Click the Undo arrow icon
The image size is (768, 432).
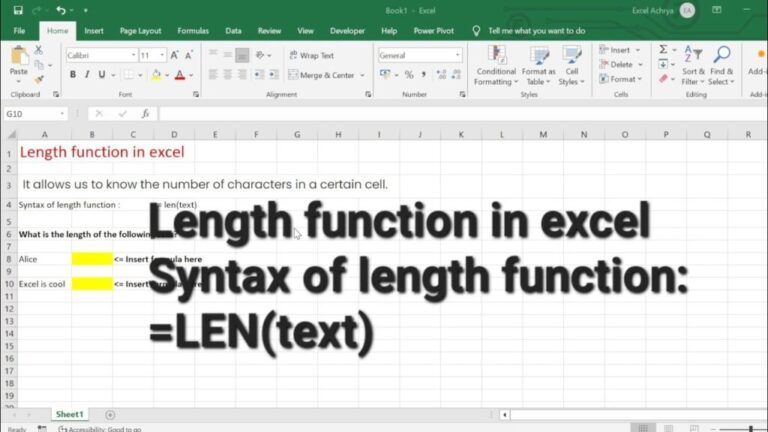coord(60,10)
